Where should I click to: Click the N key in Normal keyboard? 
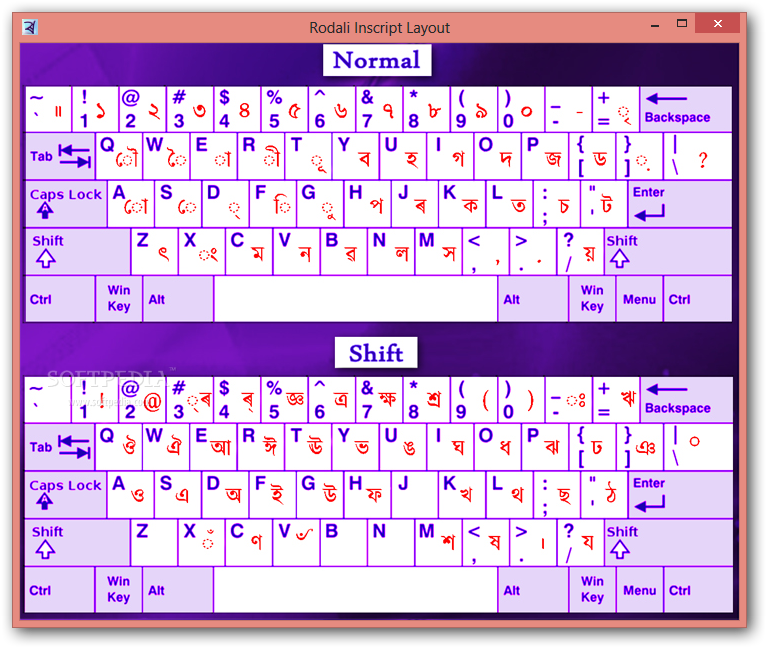(391, 251)
